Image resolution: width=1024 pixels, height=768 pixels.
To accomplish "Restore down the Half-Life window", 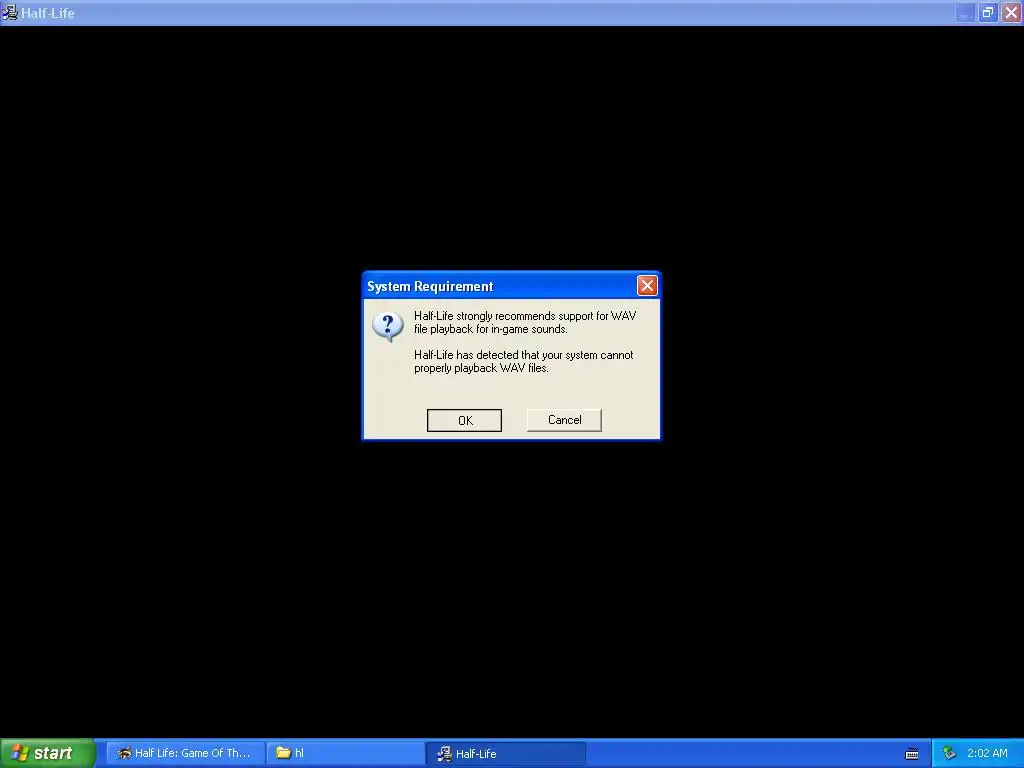I will [x=987, y=12].
